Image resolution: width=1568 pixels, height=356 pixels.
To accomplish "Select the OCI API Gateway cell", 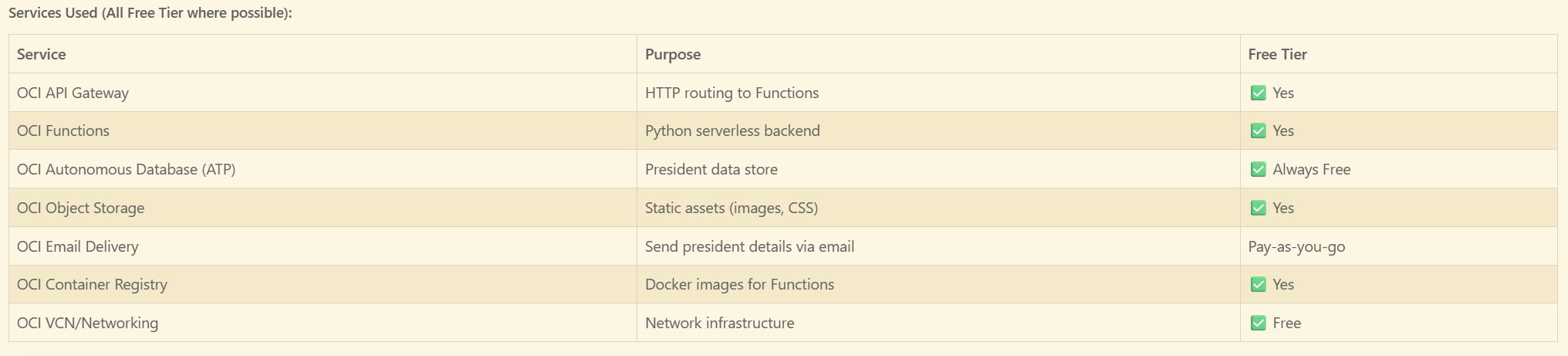I will pos(73,93).
